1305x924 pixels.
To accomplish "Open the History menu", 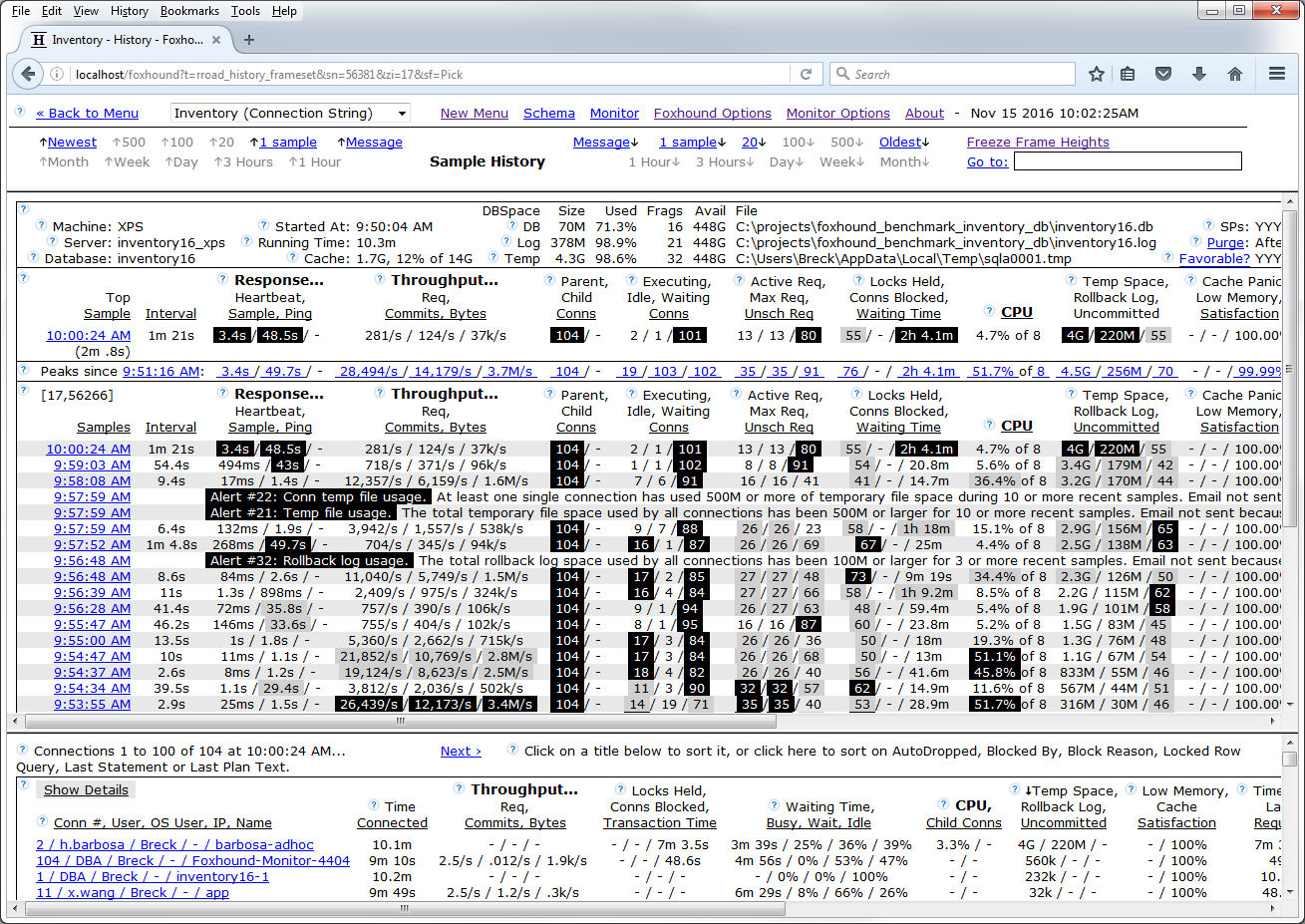I will click(129, 11).
